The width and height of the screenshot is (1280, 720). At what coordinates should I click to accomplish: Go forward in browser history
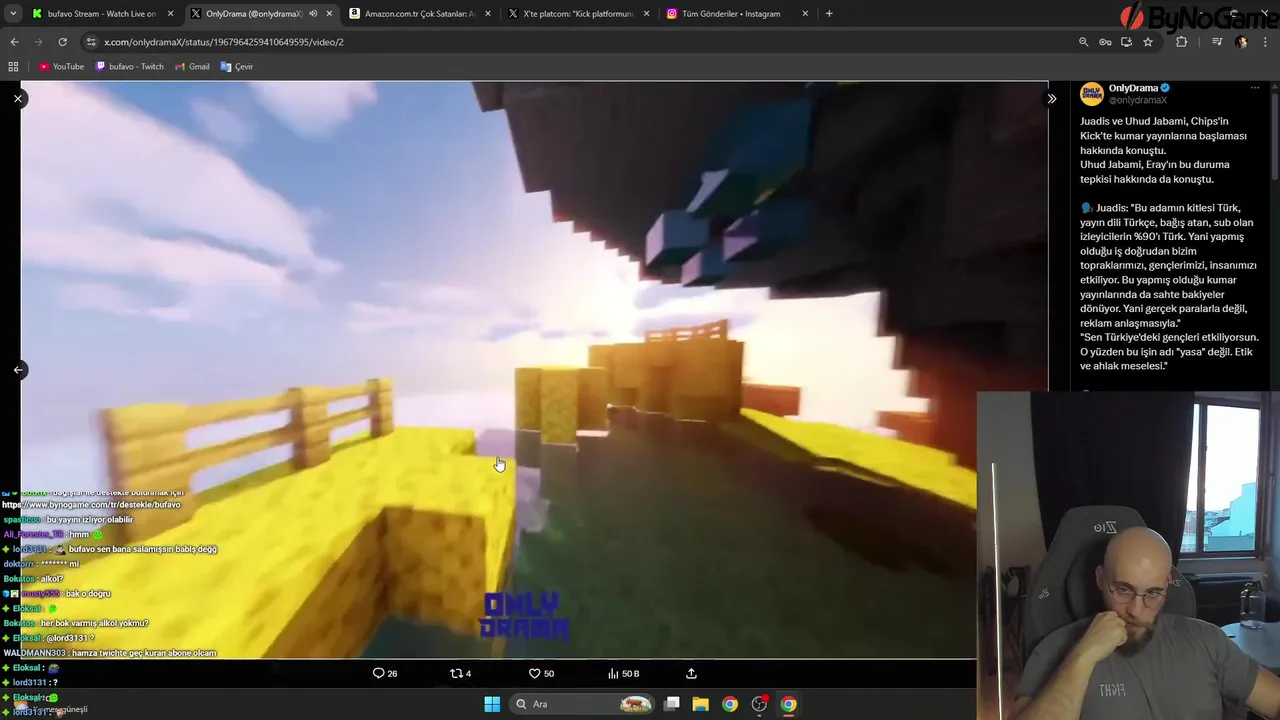coord(38,42)
